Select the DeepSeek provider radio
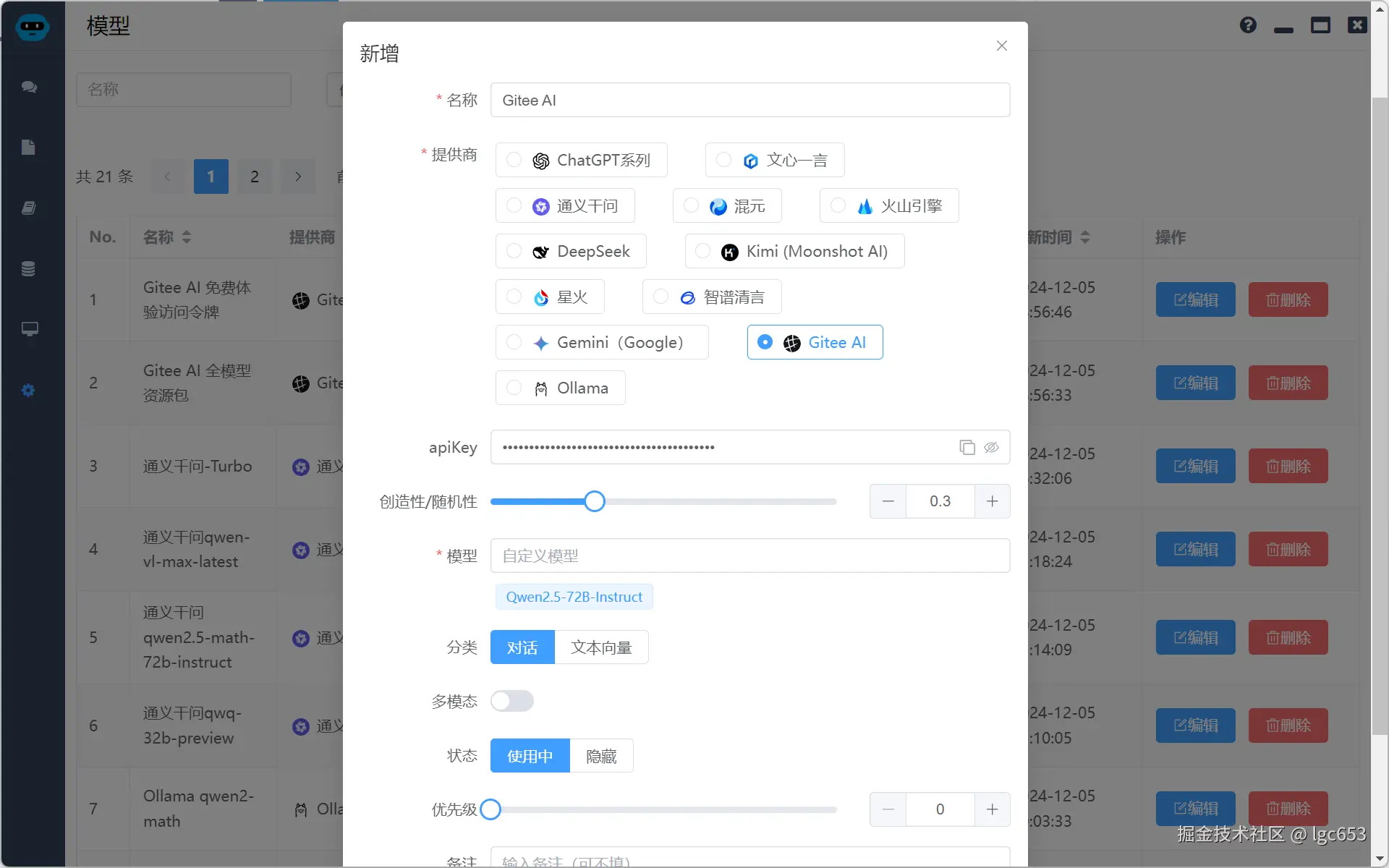 click(514, 251)
